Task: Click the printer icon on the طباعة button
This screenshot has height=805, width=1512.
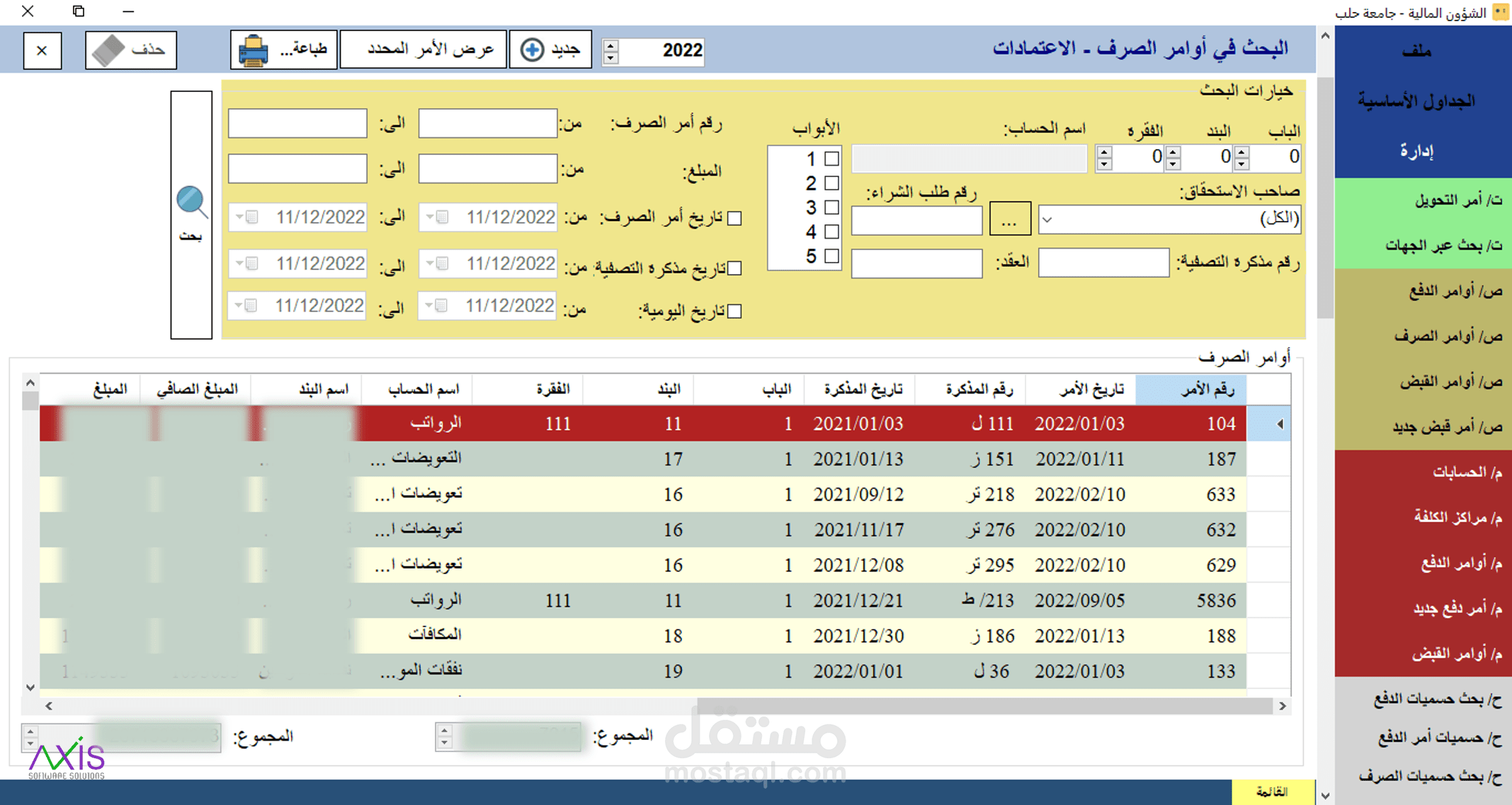Action: [251, 50]
